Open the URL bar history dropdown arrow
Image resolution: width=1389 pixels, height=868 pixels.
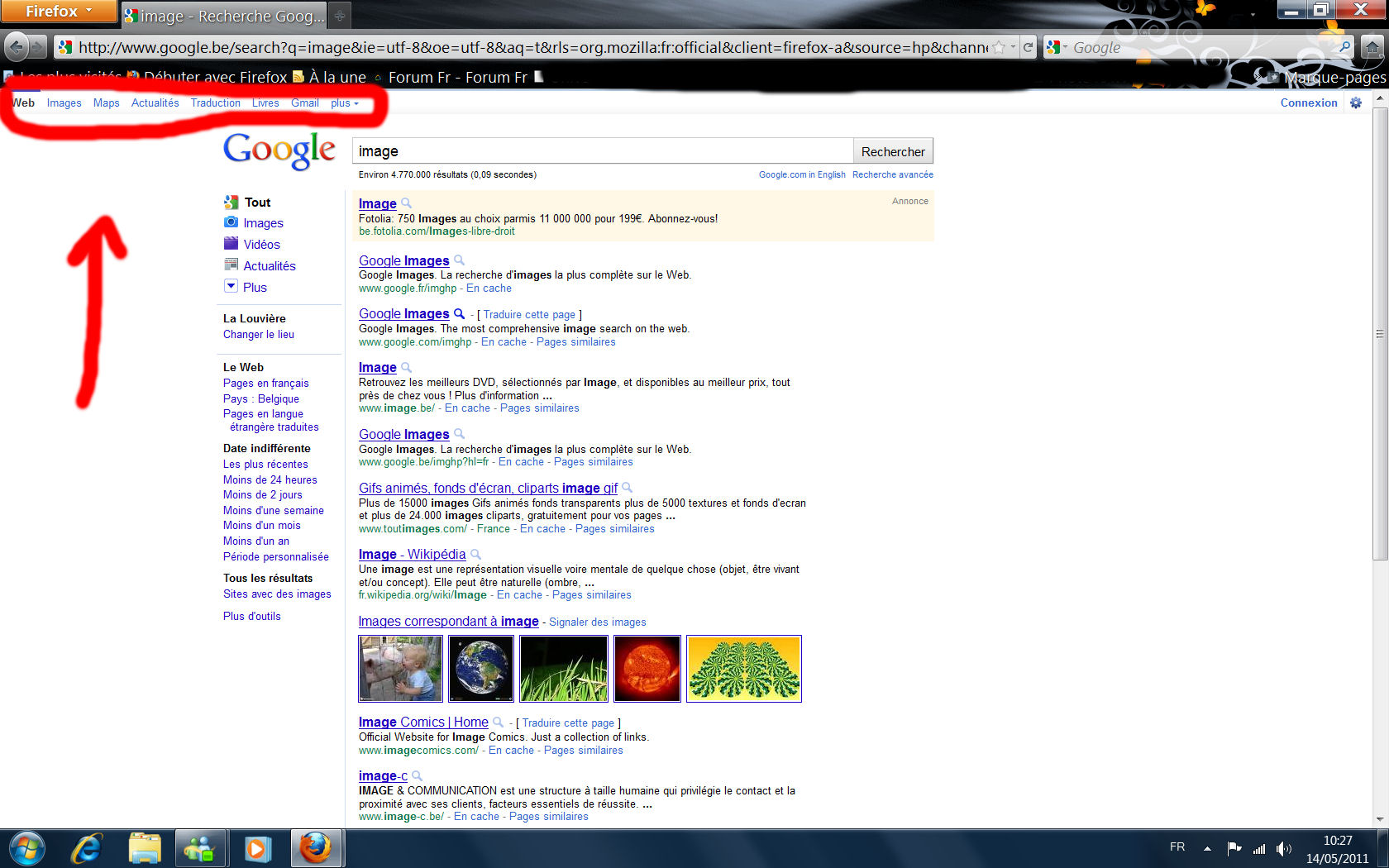[1013, 47]
